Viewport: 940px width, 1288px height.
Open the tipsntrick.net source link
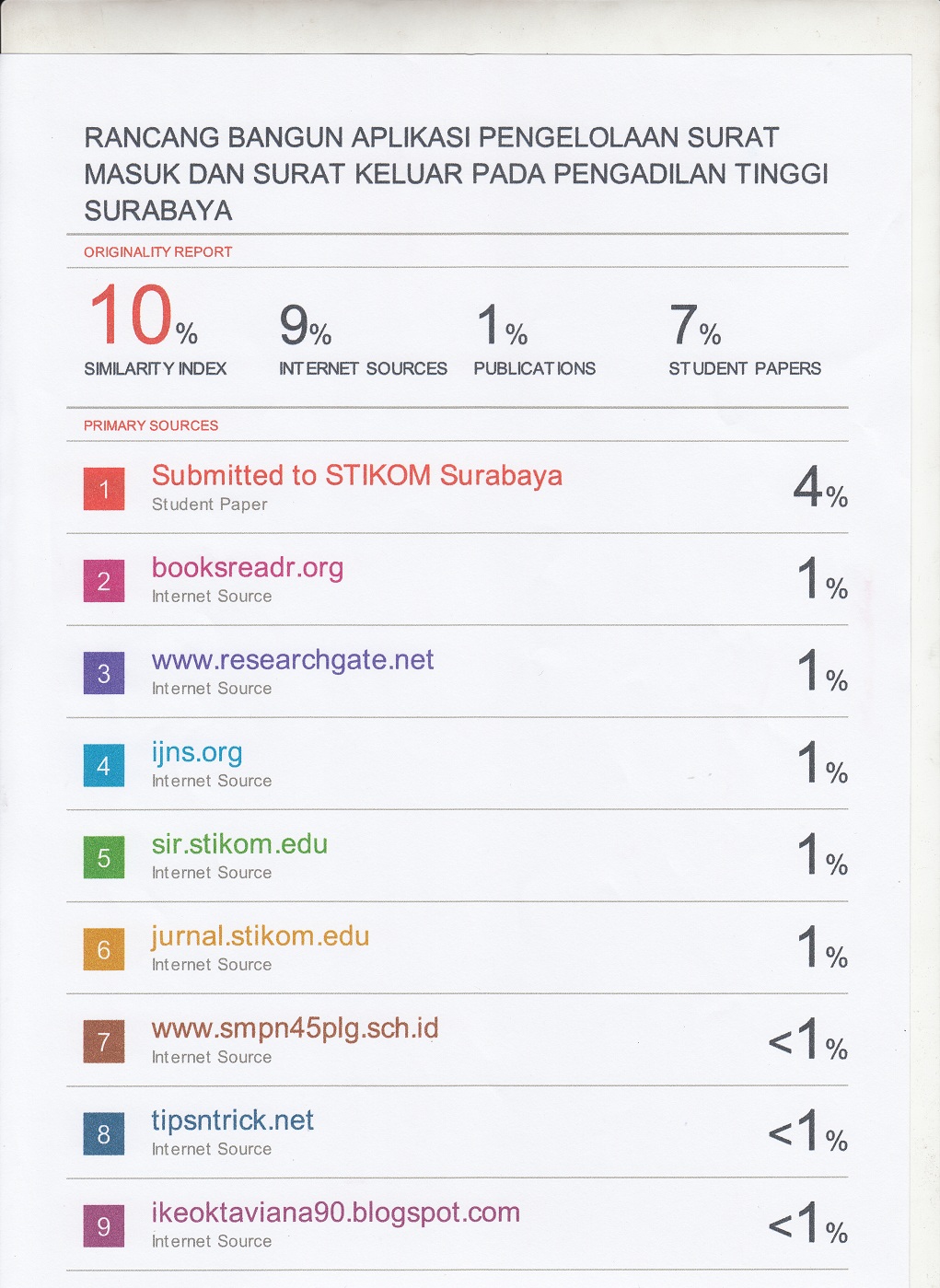click(232, 1120)
